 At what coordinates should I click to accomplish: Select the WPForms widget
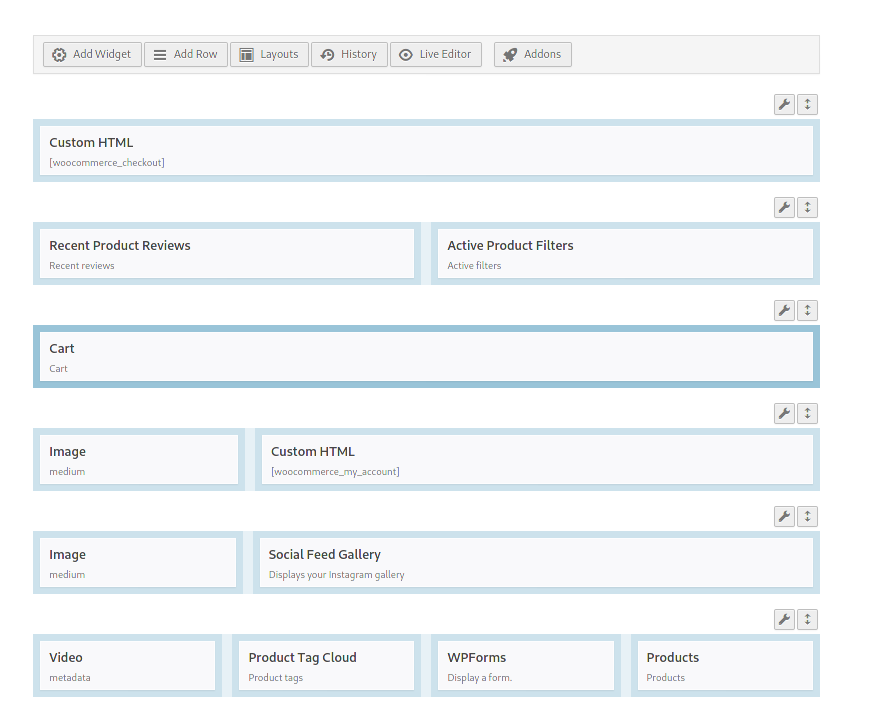point(526,666)
